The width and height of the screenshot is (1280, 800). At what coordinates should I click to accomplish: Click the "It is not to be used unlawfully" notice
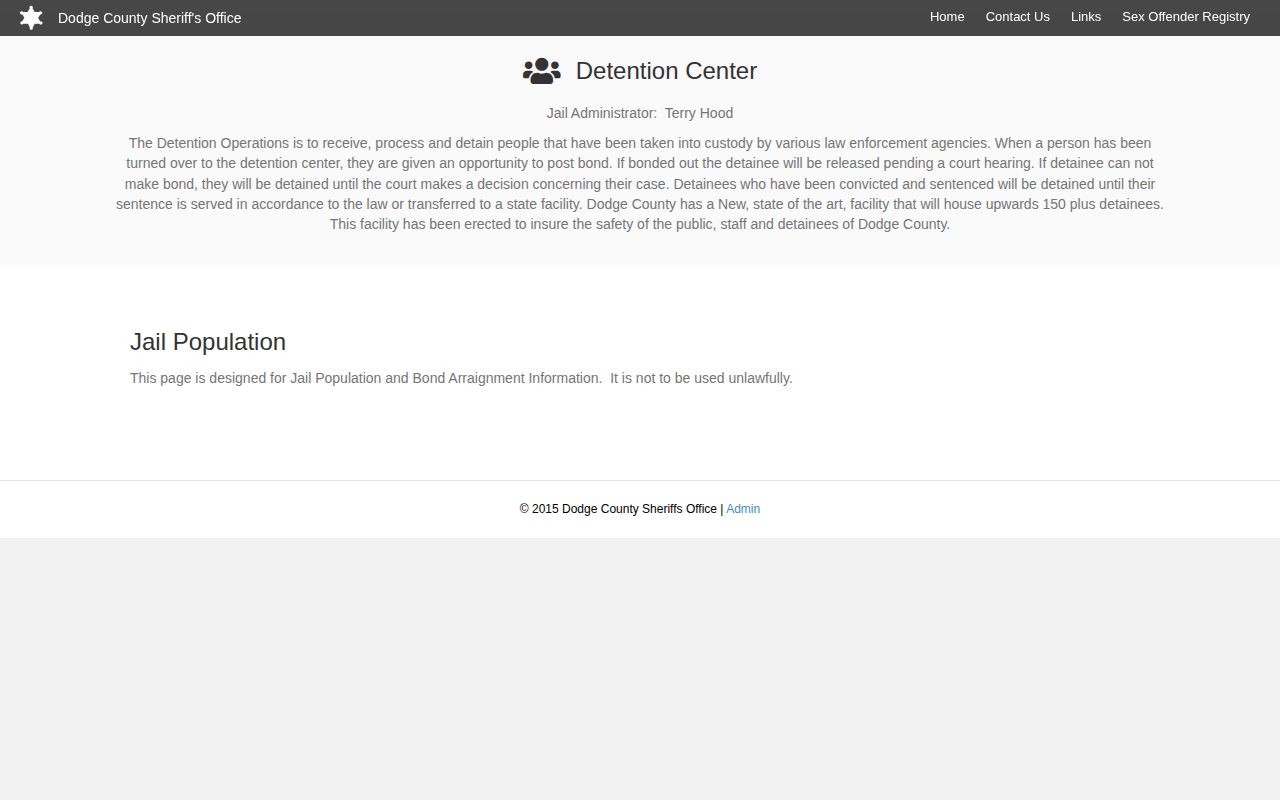(x=701, y=378)
